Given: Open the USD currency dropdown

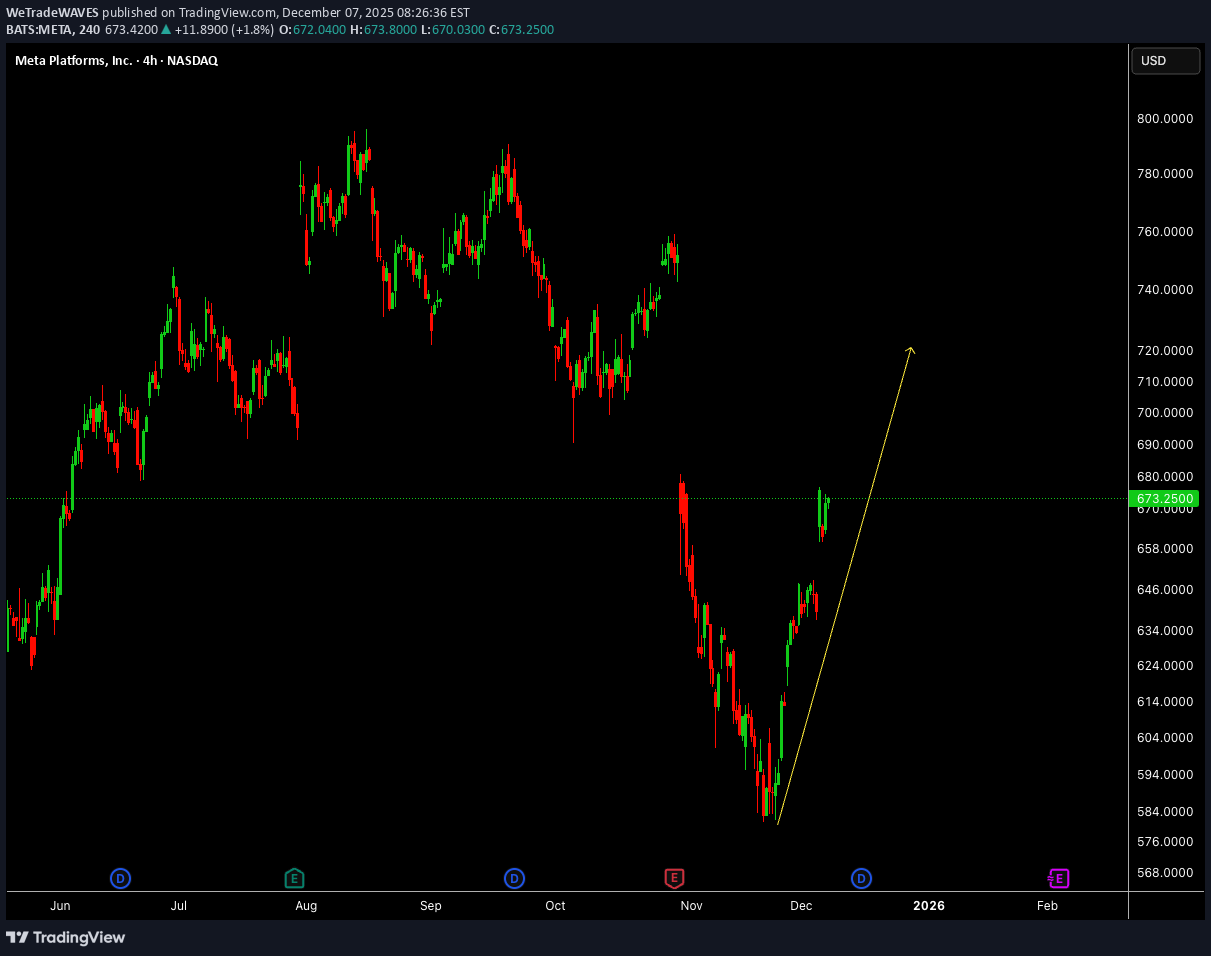Looking at the screenshot, I should 1165,61.
